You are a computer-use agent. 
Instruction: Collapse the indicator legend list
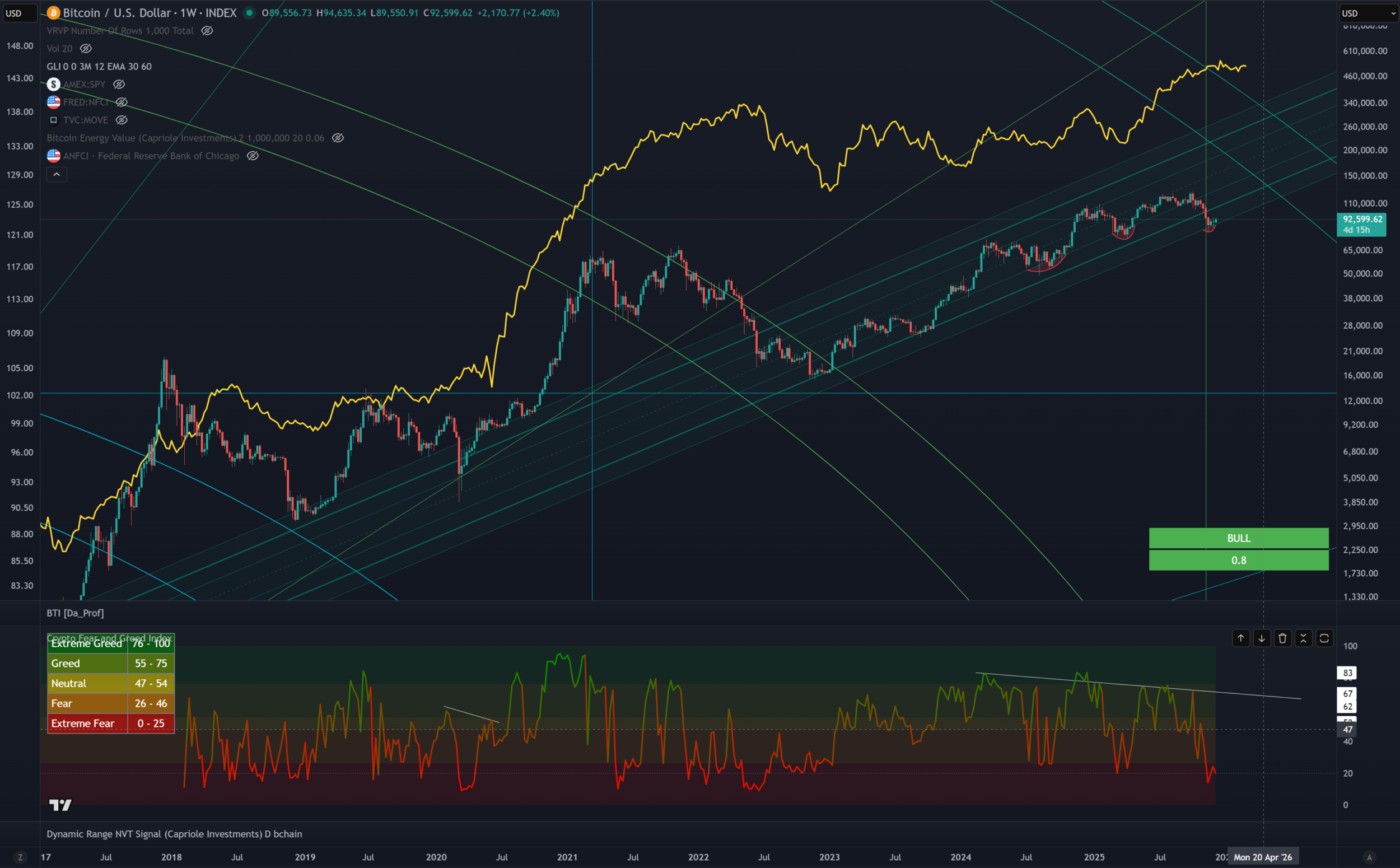coord(56,174)
